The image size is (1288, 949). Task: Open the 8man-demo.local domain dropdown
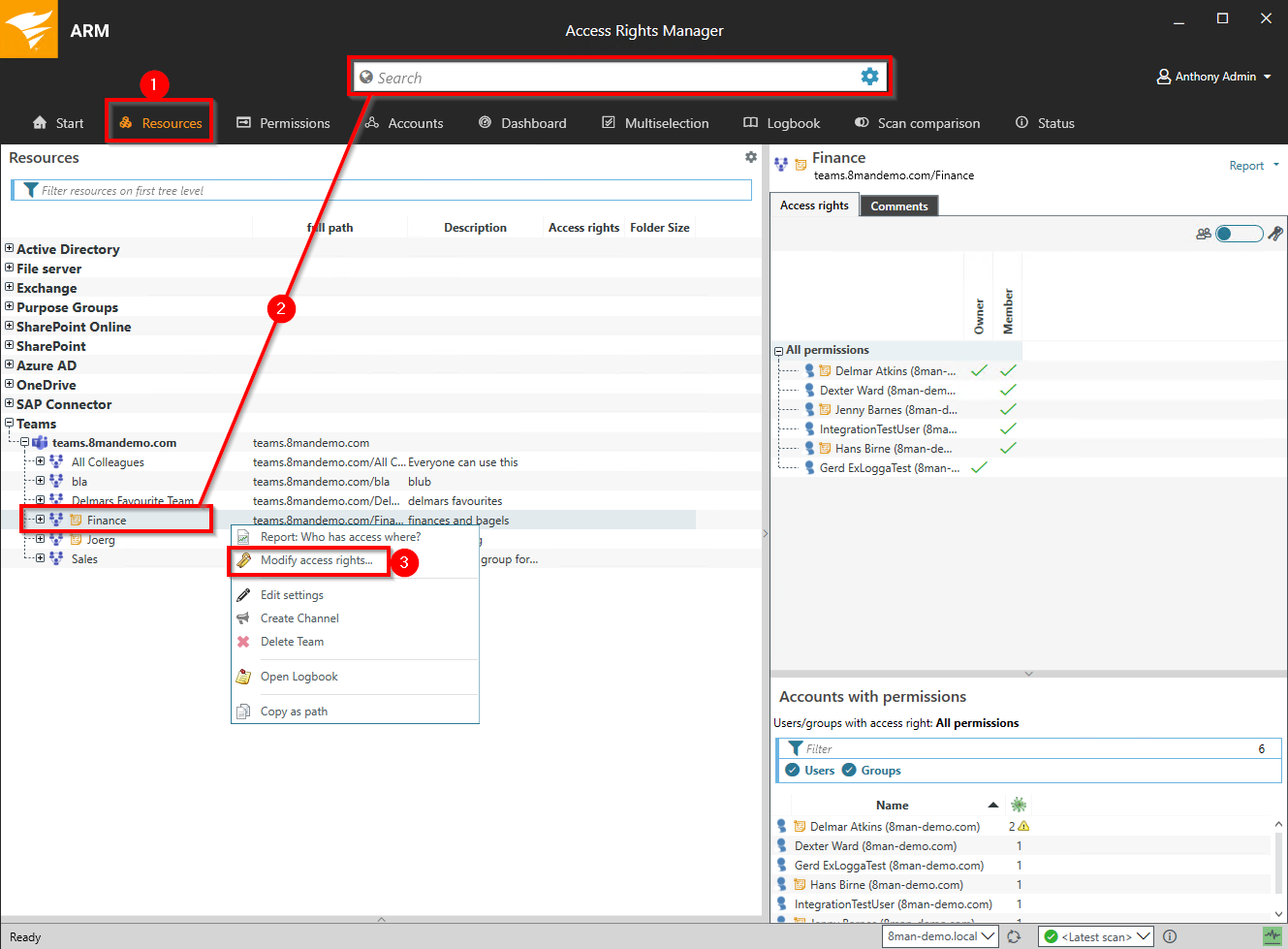pos(940,936)
